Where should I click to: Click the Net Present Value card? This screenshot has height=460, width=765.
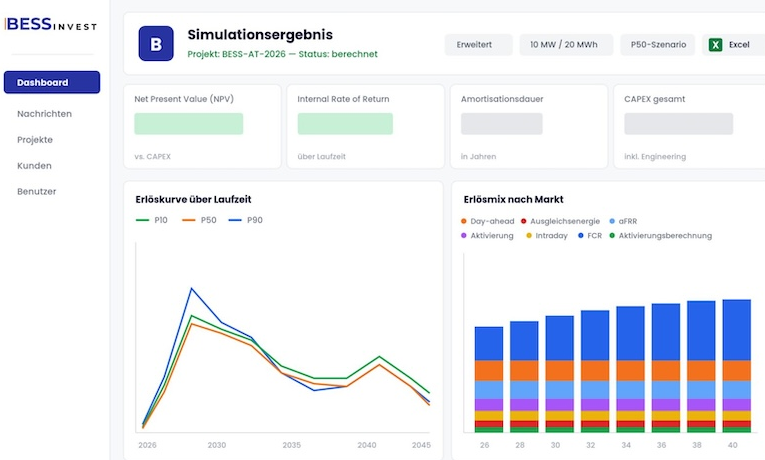coord(202,127)
